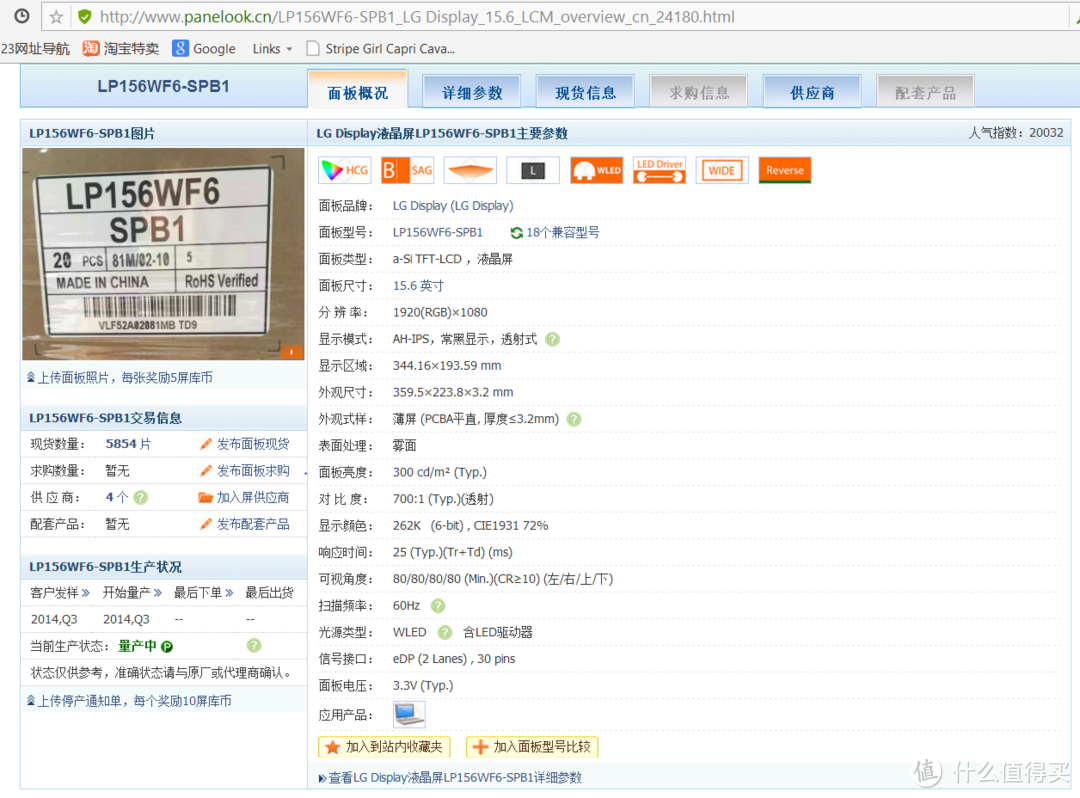Image resolution: width=1080 pixels, height=798 pixels.
Task: Click the Reverse scan icon
Action: pyautogui.click(x=785, y=170)
